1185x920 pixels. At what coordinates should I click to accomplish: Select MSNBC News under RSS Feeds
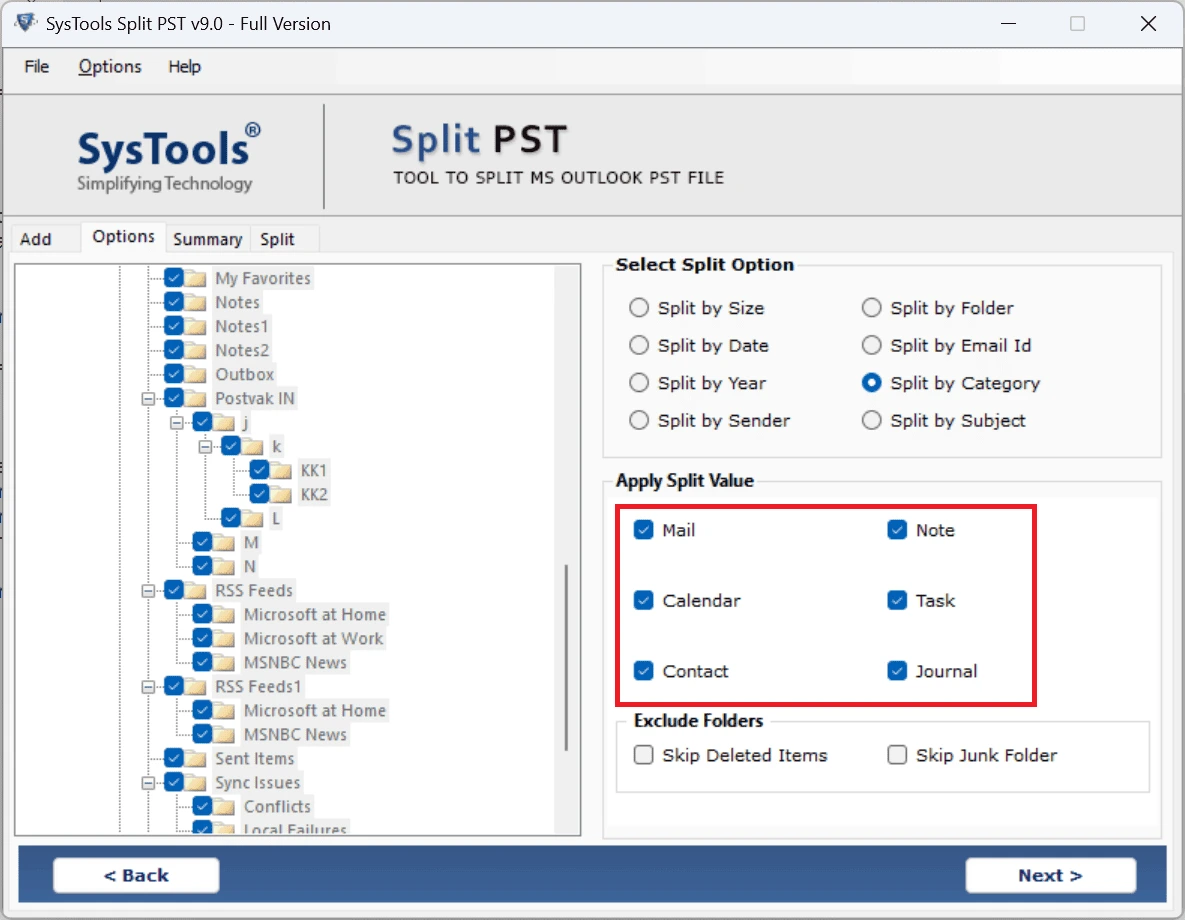(x=295, y=662)
